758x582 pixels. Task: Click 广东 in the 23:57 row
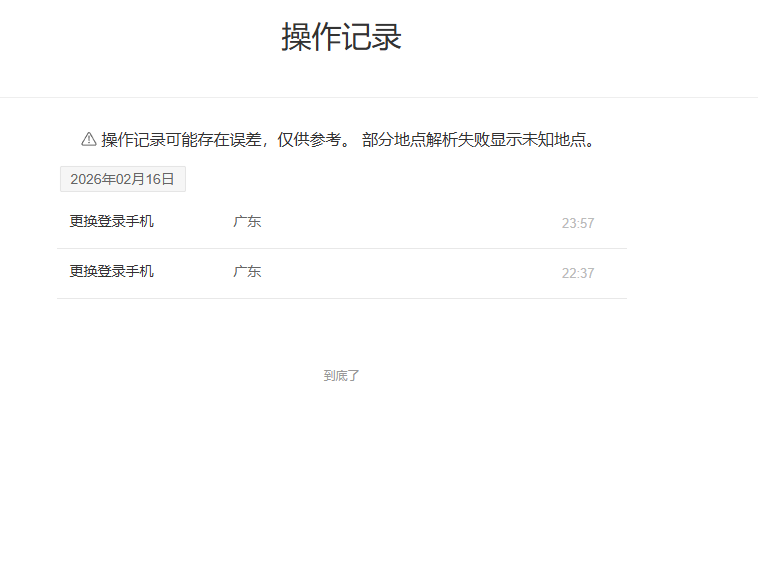click(247, 222)
